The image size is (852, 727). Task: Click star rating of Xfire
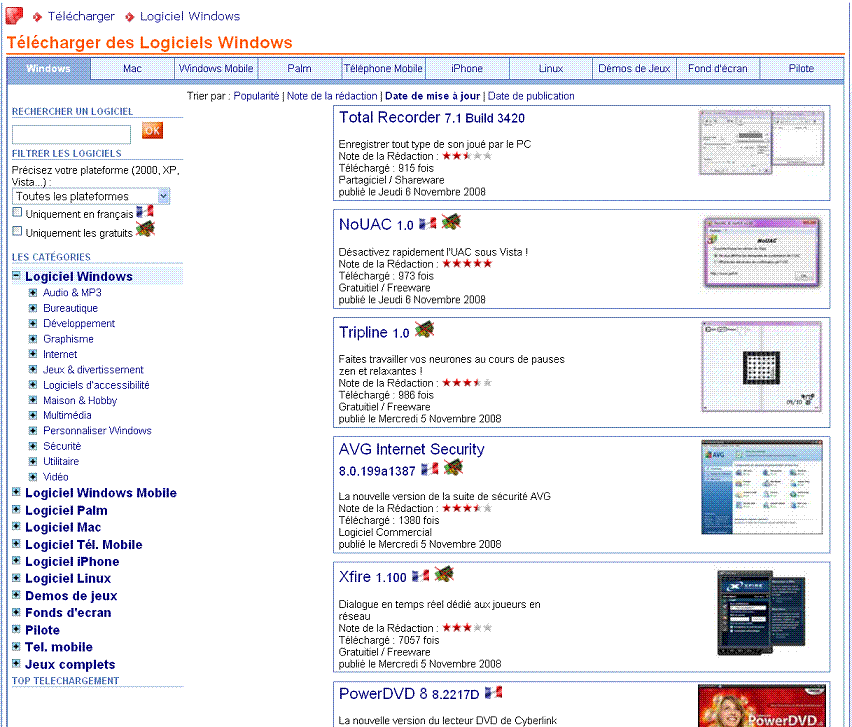click(x=467, y=628)
